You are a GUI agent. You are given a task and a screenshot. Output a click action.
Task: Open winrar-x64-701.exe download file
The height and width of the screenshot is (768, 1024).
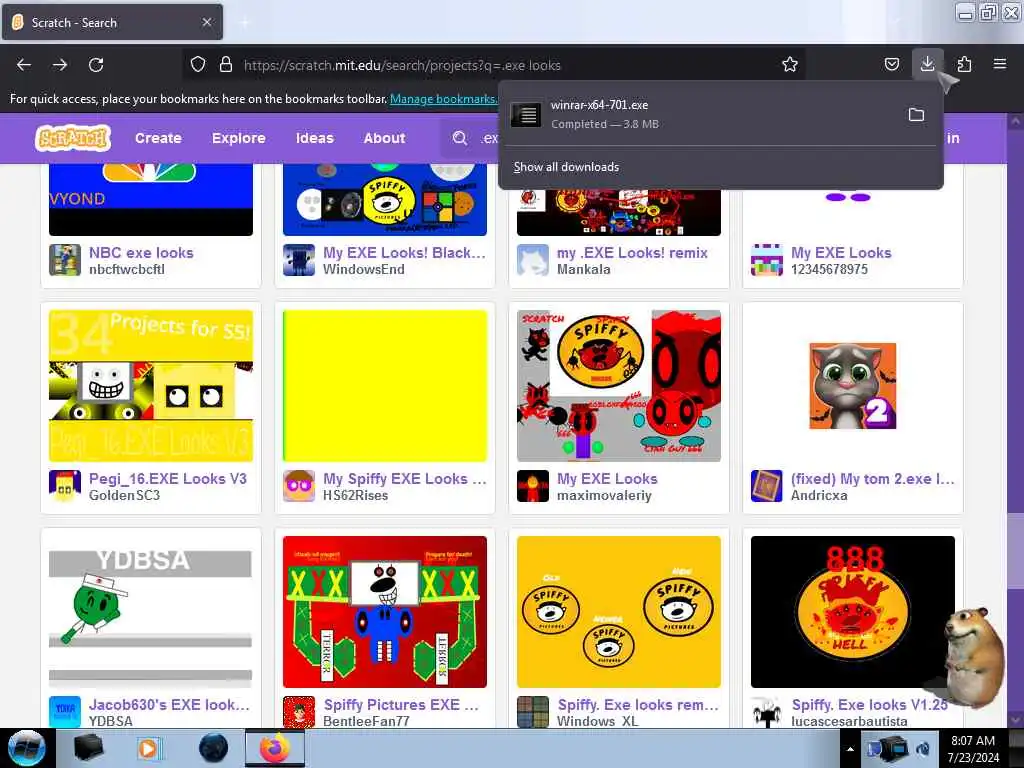pos(699,114)
